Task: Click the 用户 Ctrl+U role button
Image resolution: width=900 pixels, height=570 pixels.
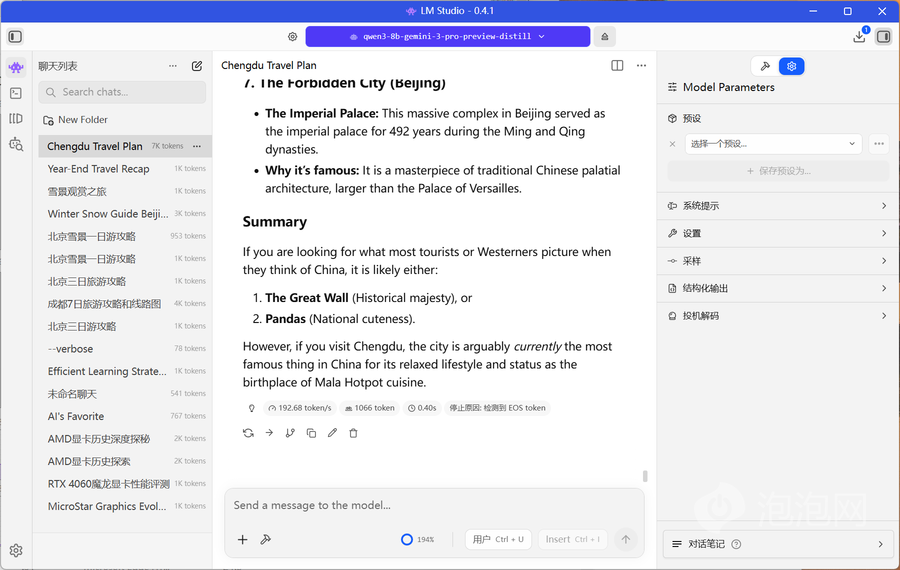Action: click(x=497, y=539)
